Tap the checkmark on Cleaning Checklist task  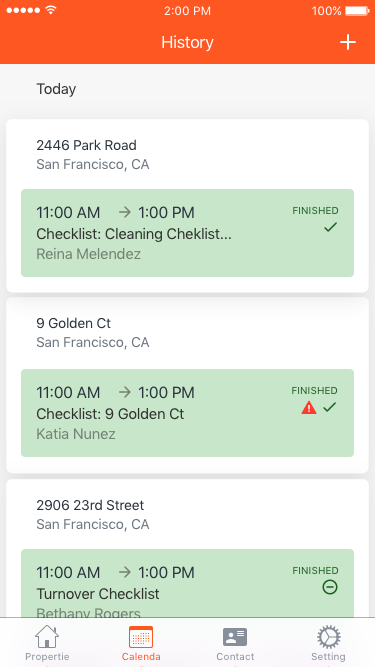click(x=330, y=227)
